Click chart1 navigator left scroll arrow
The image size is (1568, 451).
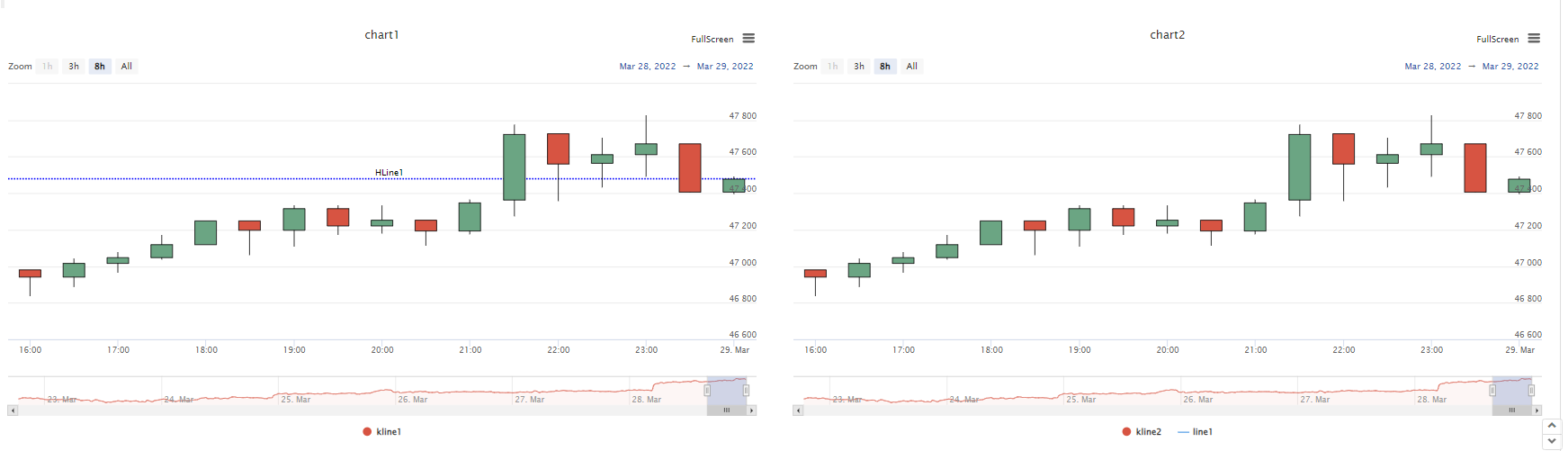13,410
